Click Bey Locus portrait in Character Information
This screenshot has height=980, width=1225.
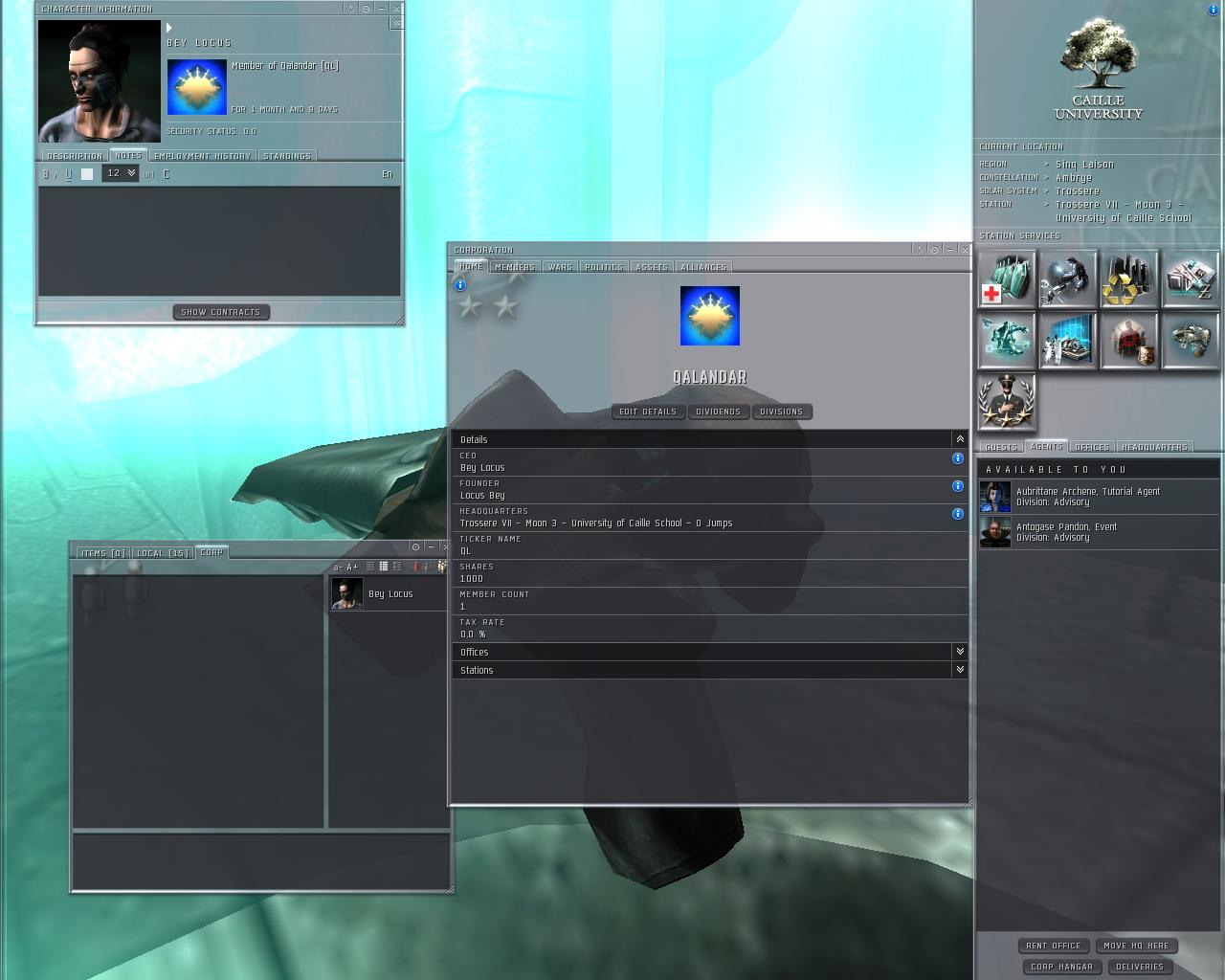pos(100,81)
